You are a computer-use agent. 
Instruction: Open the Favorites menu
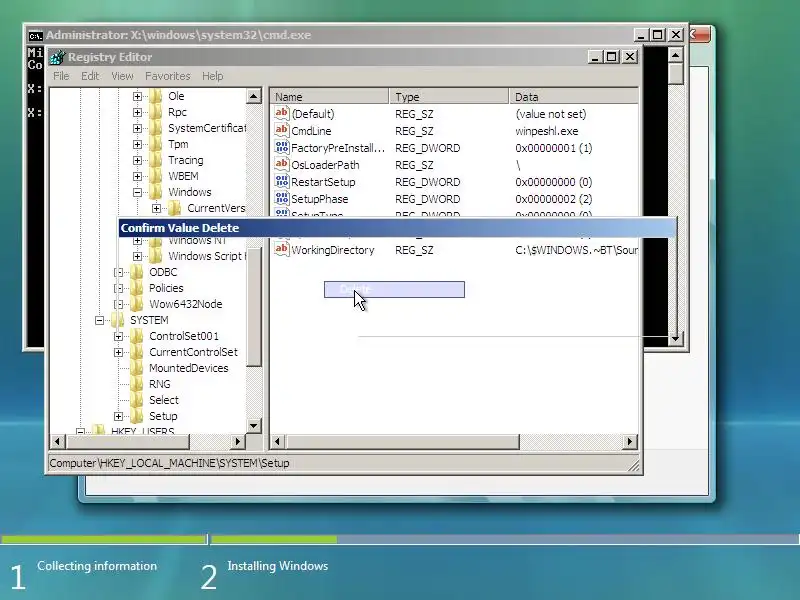pos(167,76)
